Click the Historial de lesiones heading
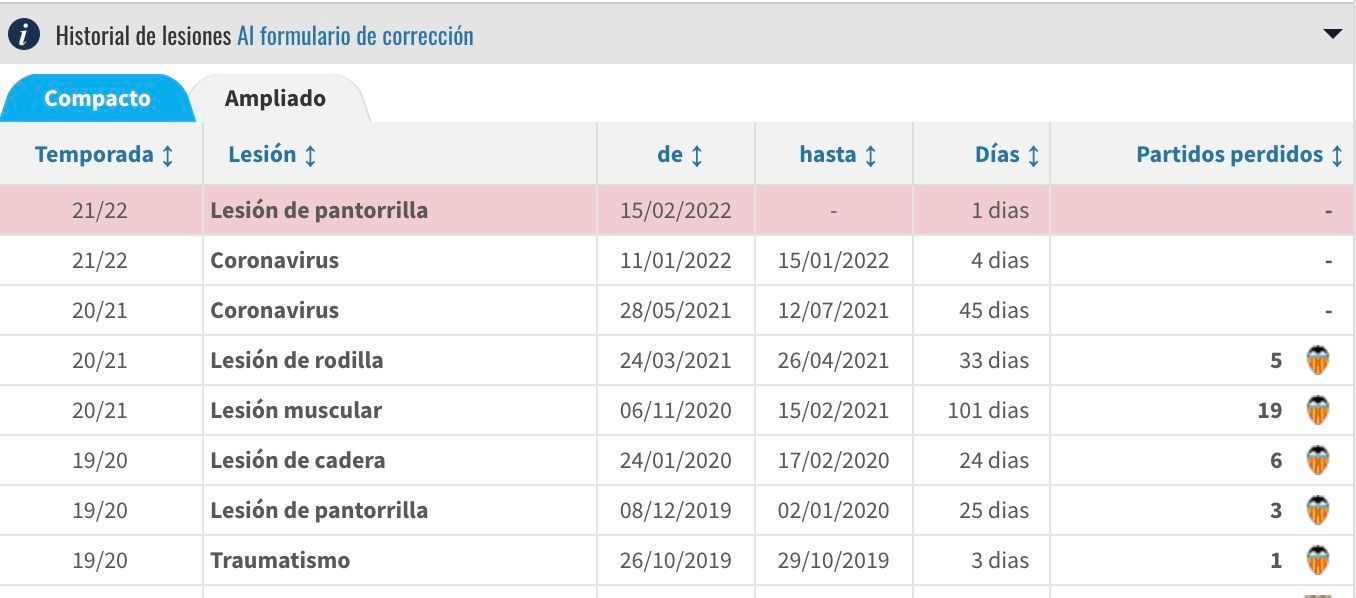This screenshot has height=598, width=1356. click(139, 34)
